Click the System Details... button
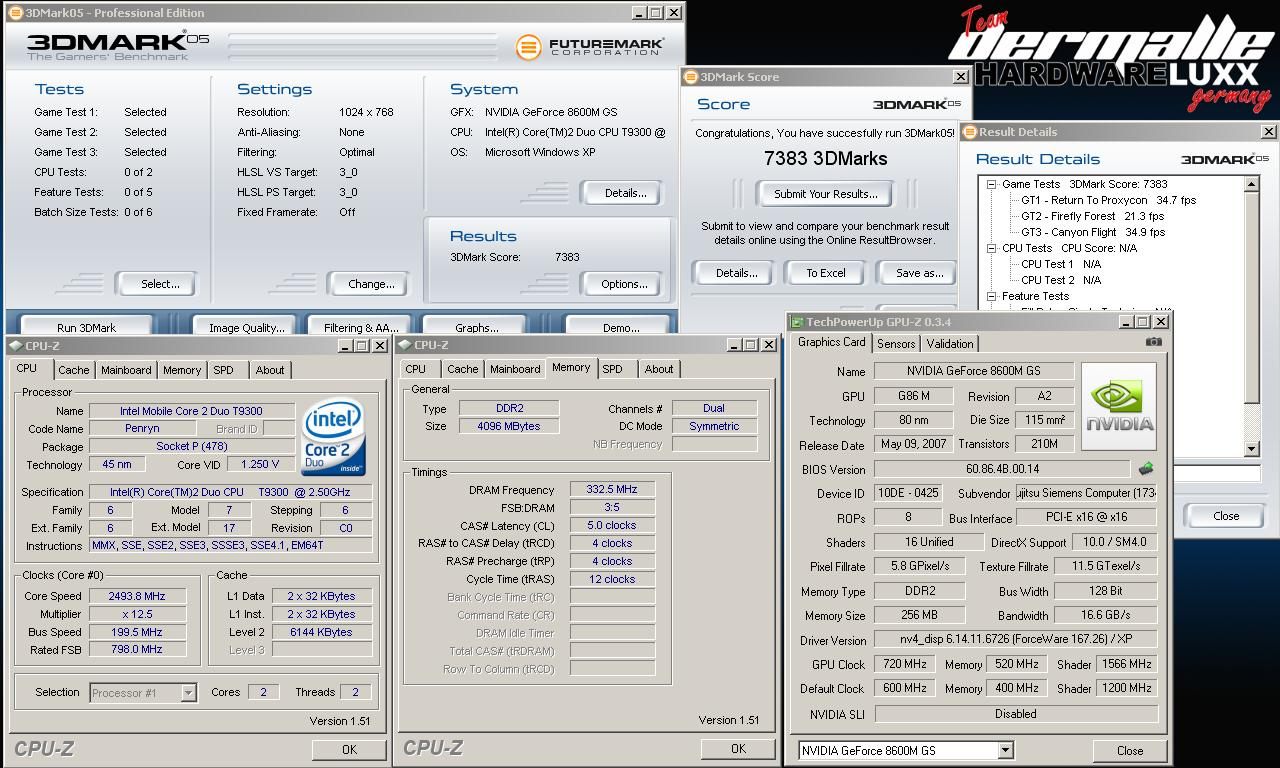Screen dimensions: 1280x768 click(x=621, y=193)
